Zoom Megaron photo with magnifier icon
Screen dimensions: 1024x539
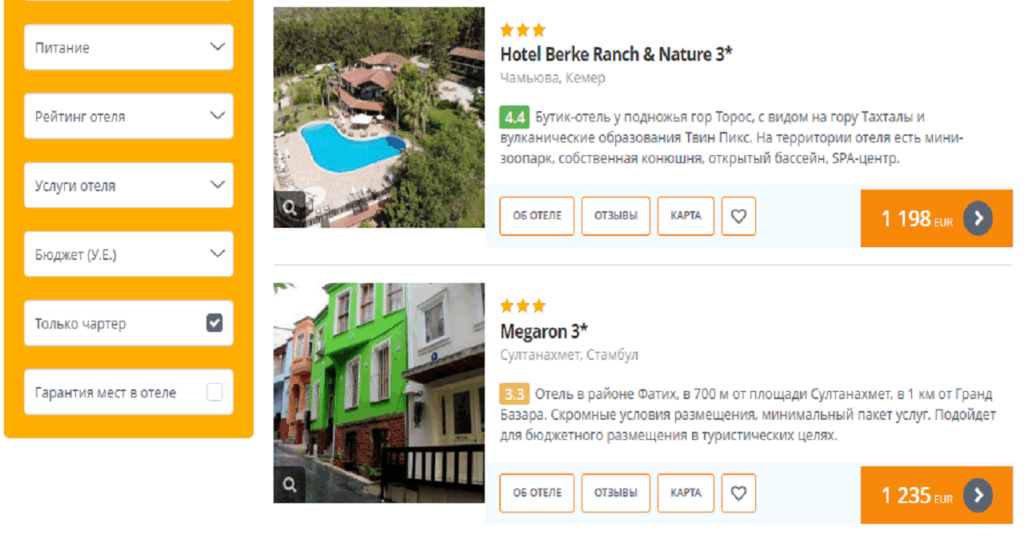tap(289, 485)
